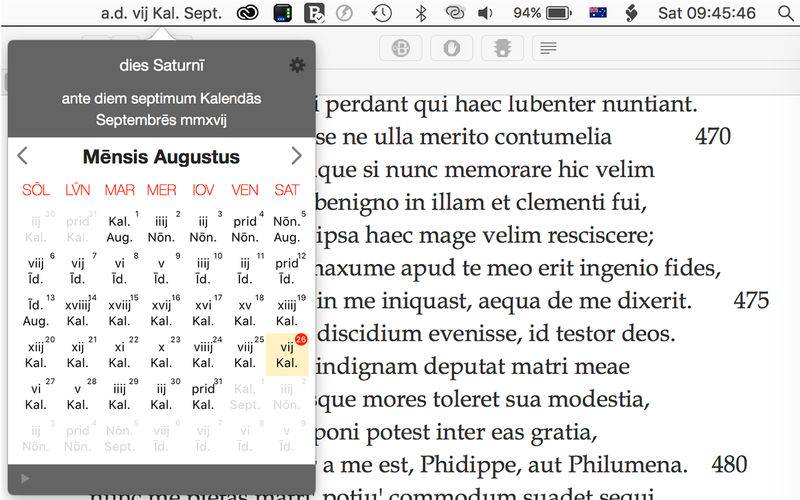The height and width of the screenshot is (500, 800).
Task: Select xiij Kal. day 20
Action: [x=36, y=355]
